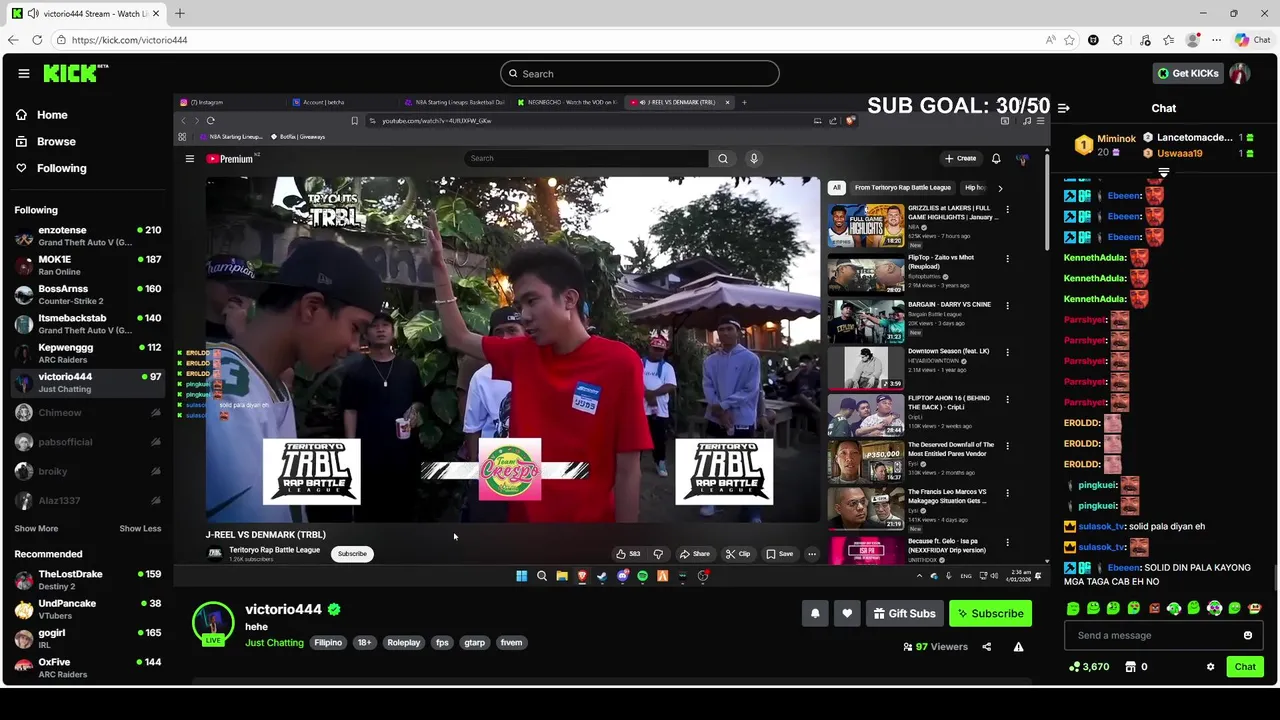Click the fivem tag
The height and width of the screenshot is (720, 1280).
(511, 643)
